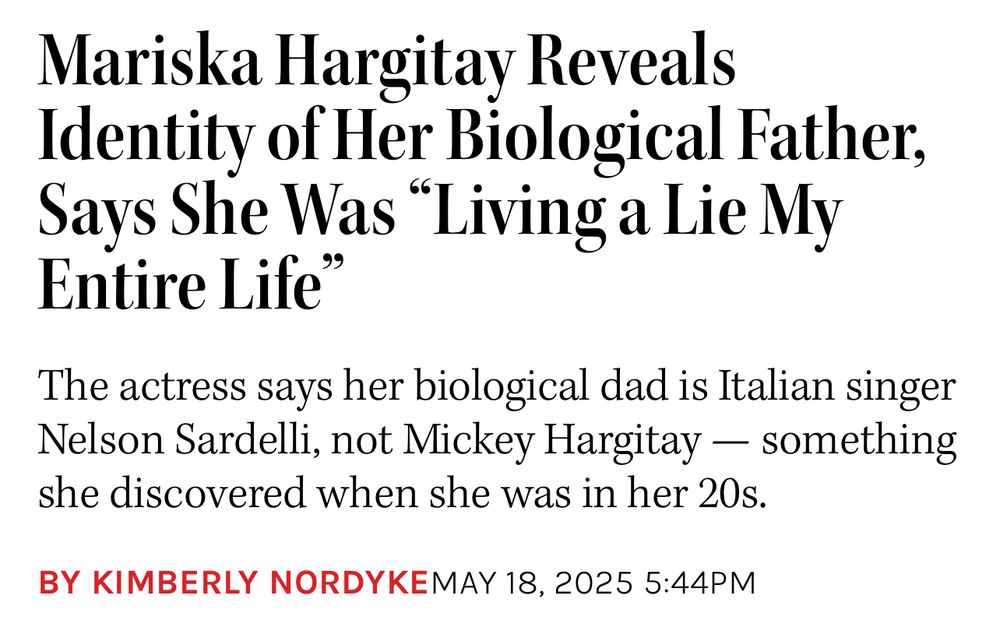Image resolution: width=1000 pixels, height=617 pixels.
Task: Click the words "Biological Father" in the headline
Action: click(x=686, y=137)
